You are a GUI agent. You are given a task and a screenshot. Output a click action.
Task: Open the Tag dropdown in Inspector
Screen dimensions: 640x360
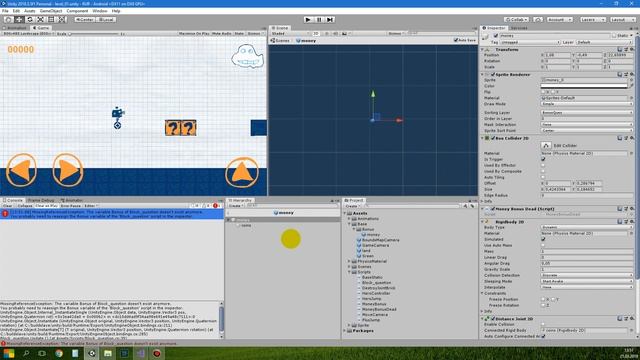tap(530, 42)
